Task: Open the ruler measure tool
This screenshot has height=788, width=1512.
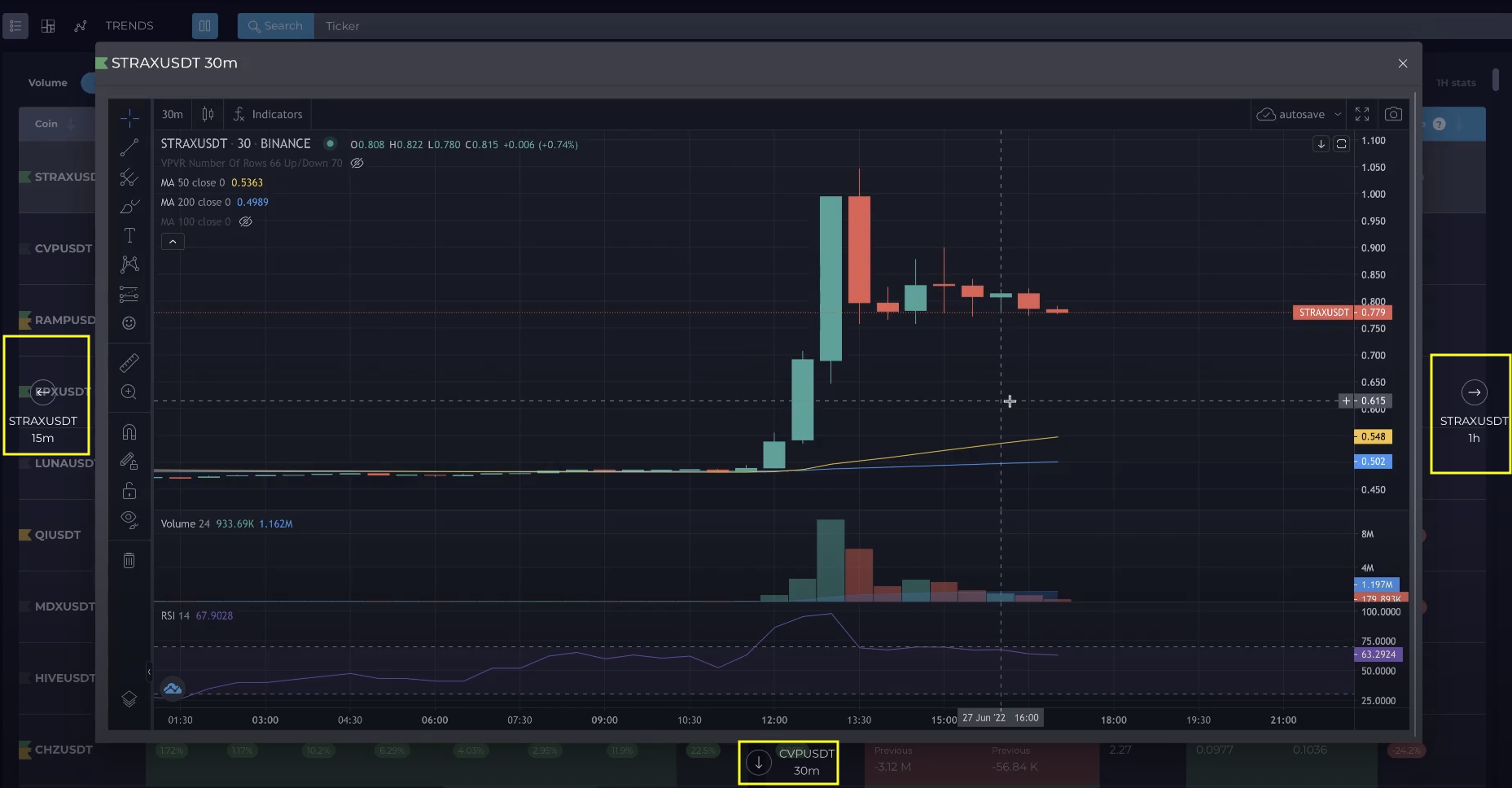Action: click(129, 362)
